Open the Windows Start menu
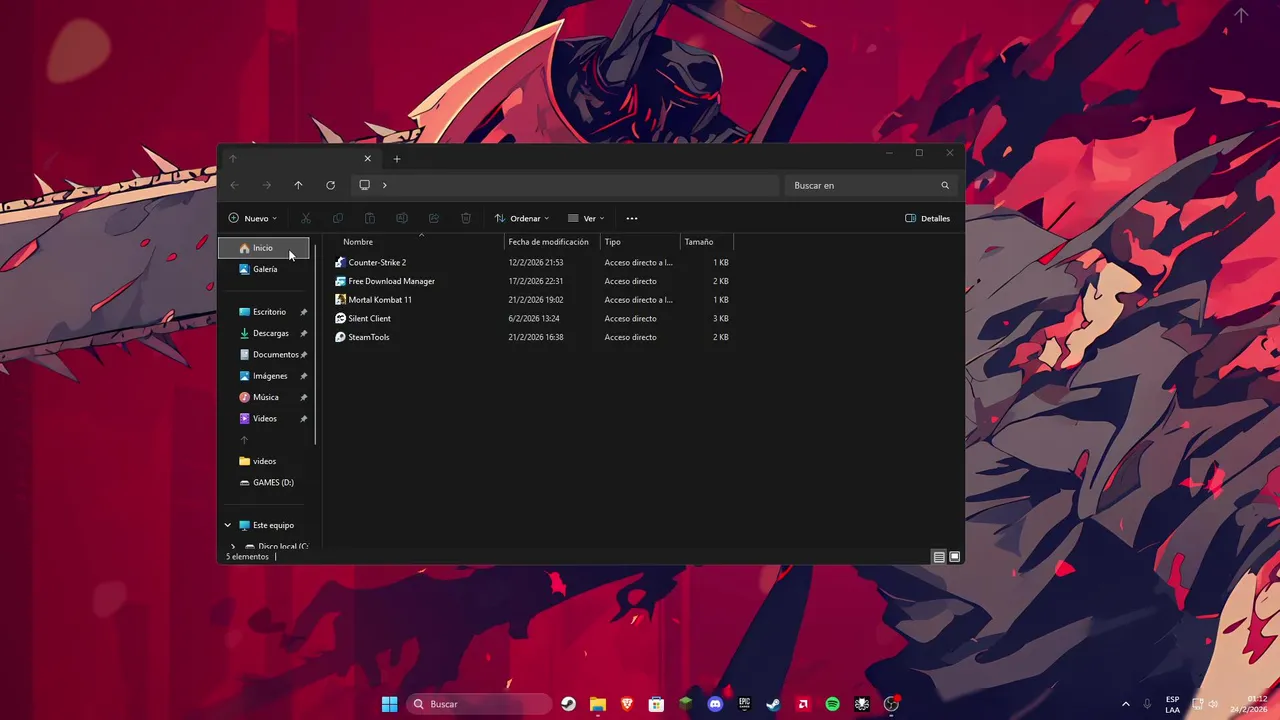Viewport: 1280px width, 720px height. 389,704
